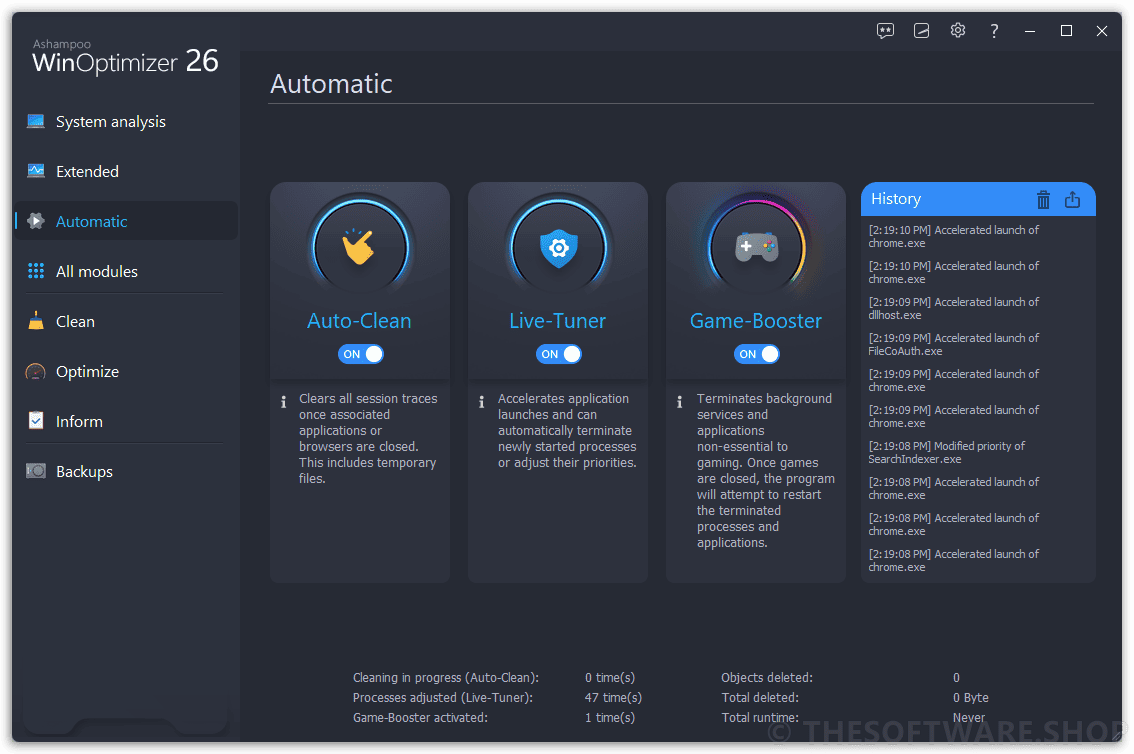Viewport: 1134px width, 754px height.
Task: Click the System analysis monitor icon
Action: coord(35,121)
